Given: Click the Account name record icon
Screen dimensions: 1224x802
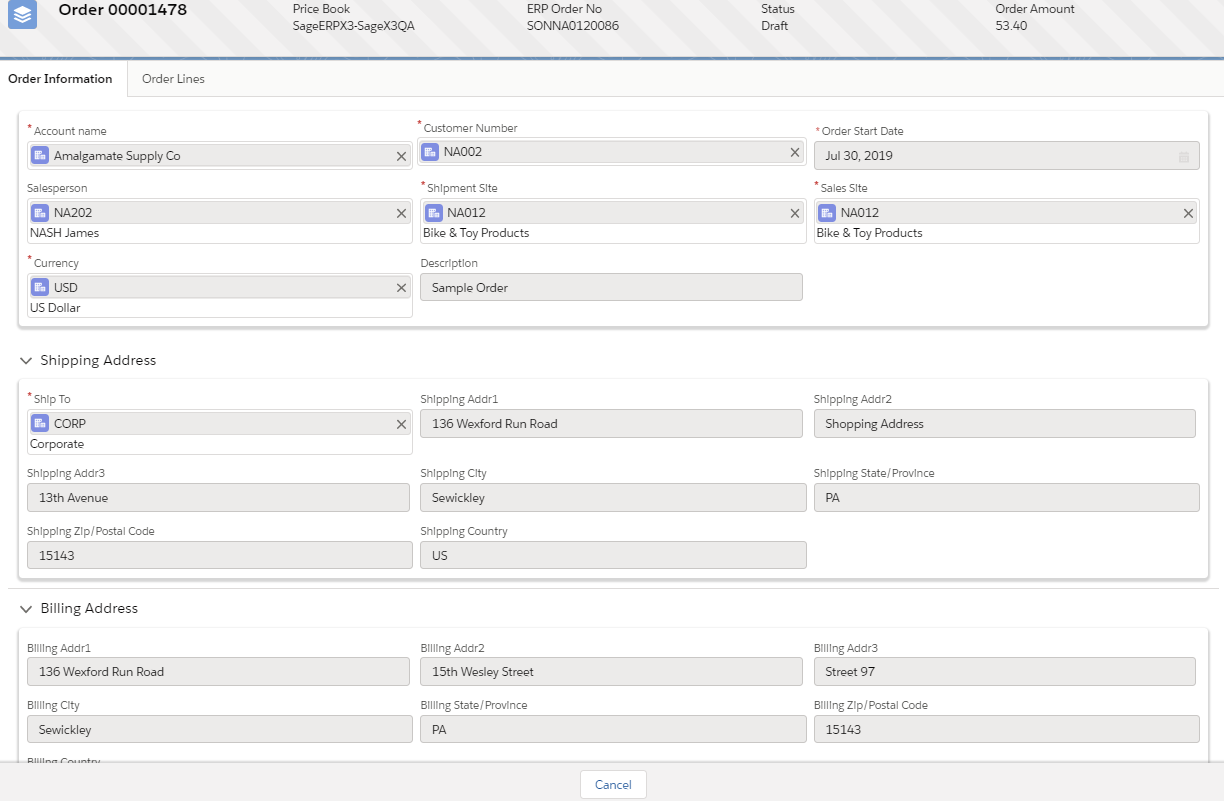Looking at the screenshot, I should coord(40,156).
